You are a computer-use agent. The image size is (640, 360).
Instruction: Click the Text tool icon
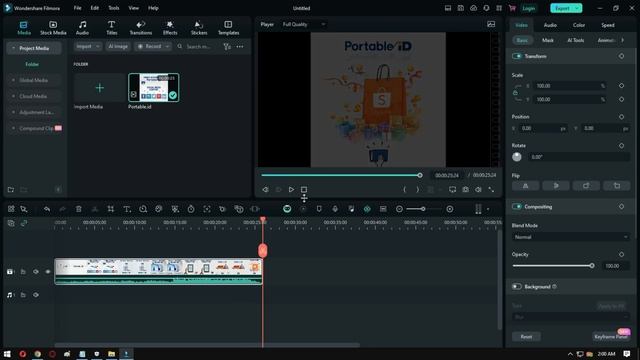click(x=127, y=209)
